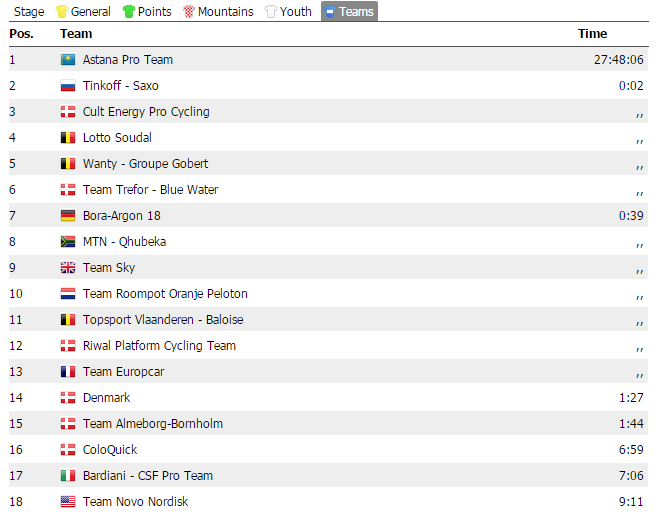
Task: Click the Kazakhstan flag next to Astana Pro Team
Action: (68, 60)
